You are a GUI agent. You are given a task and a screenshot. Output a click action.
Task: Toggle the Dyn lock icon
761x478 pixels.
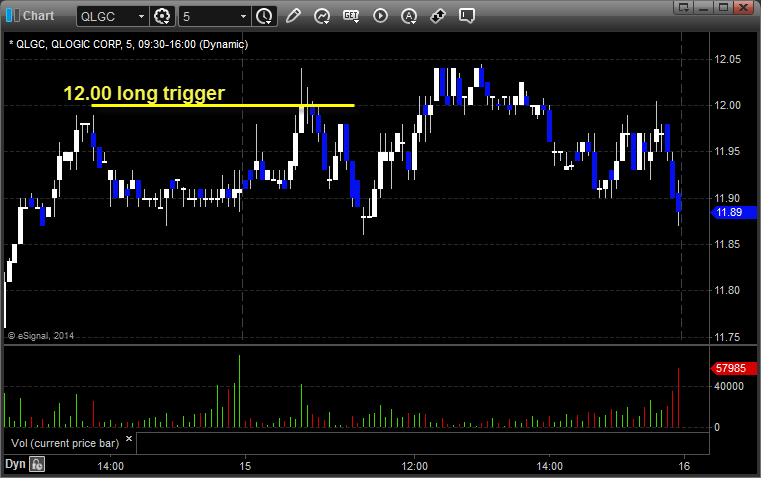coord(37,464)
